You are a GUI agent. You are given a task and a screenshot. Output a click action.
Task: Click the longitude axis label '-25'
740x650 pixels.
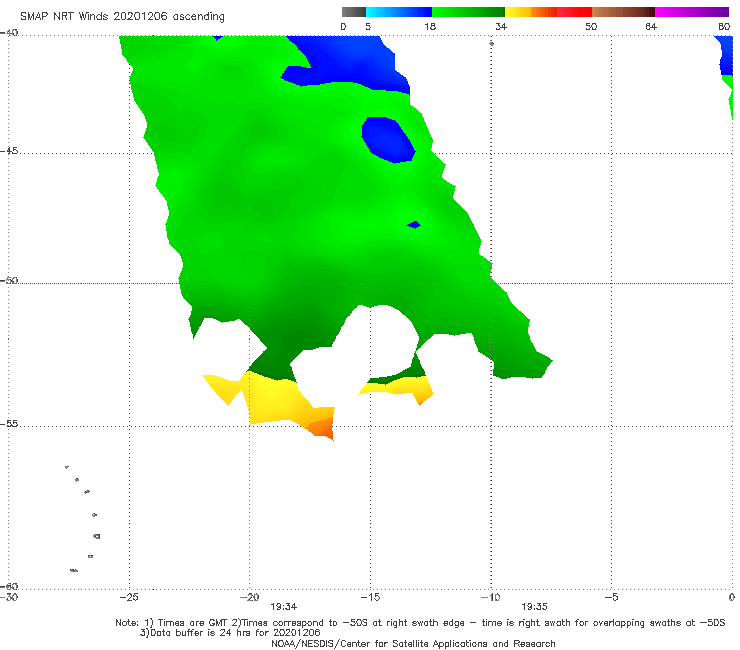pyautogui.click(x=129, y=597)
